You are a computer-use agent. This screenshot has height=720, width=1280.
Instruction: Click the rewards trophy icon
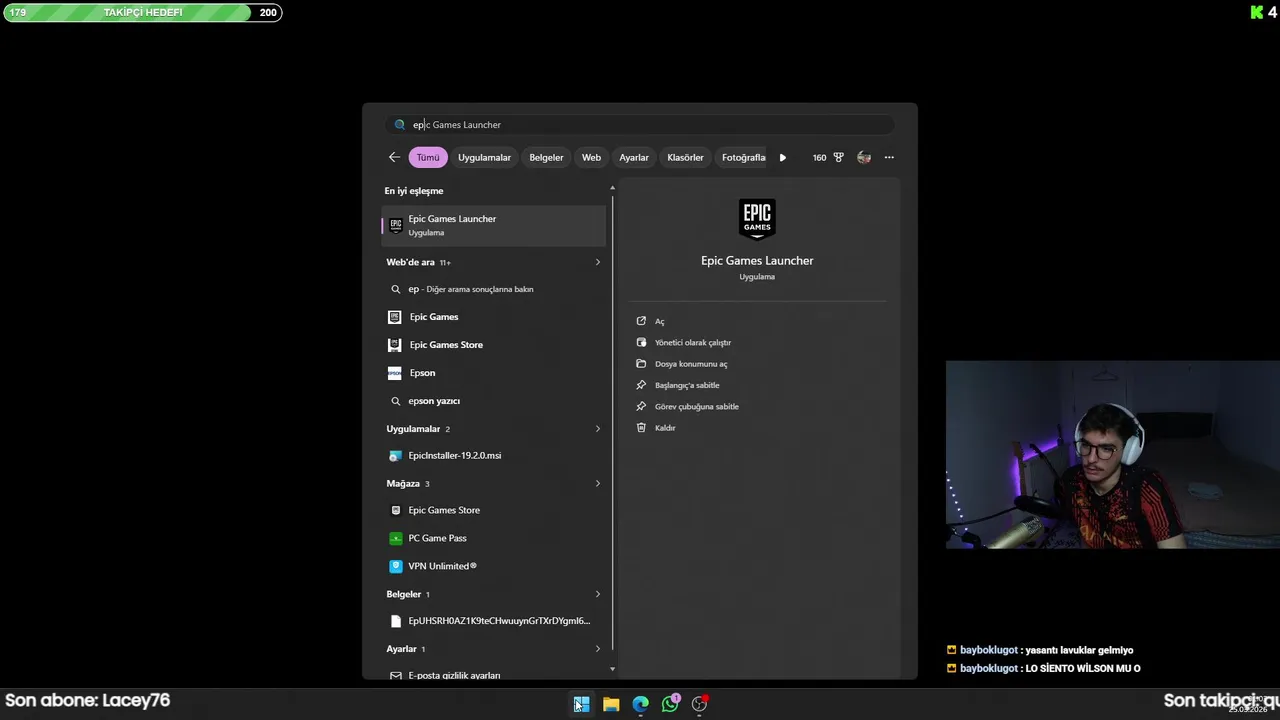[838, 157]
